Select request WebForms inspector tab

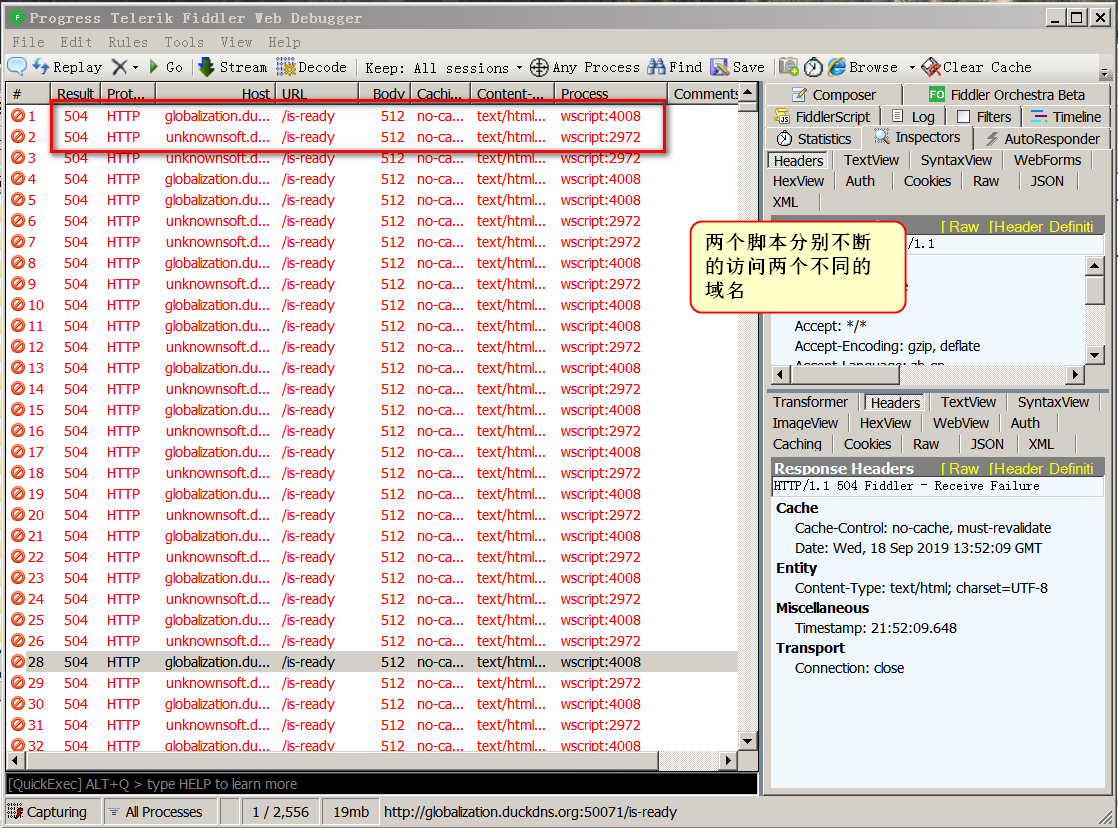coord(1047,160)
